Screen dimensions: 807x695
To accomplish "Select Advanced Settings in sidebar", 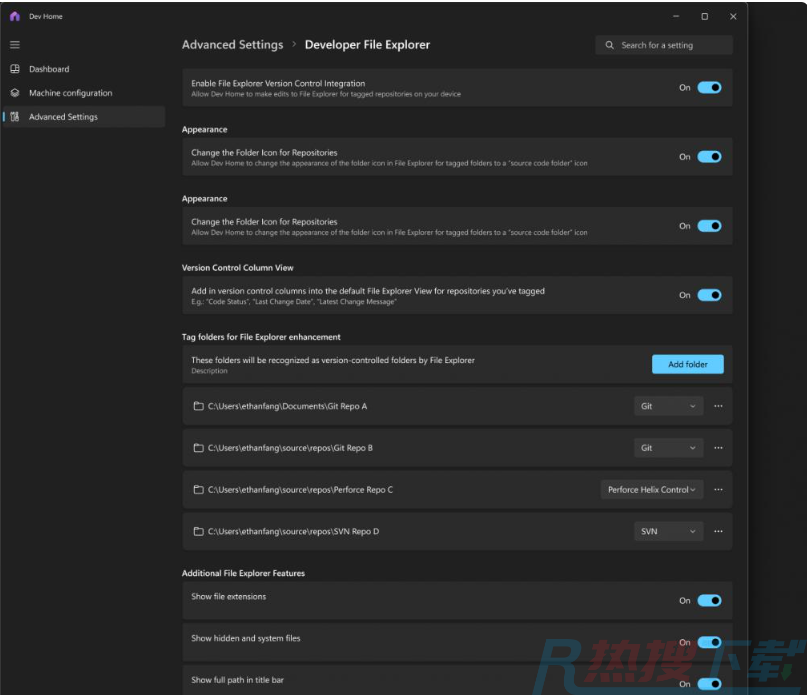I will pyautogui.click(x=83, y=117).
